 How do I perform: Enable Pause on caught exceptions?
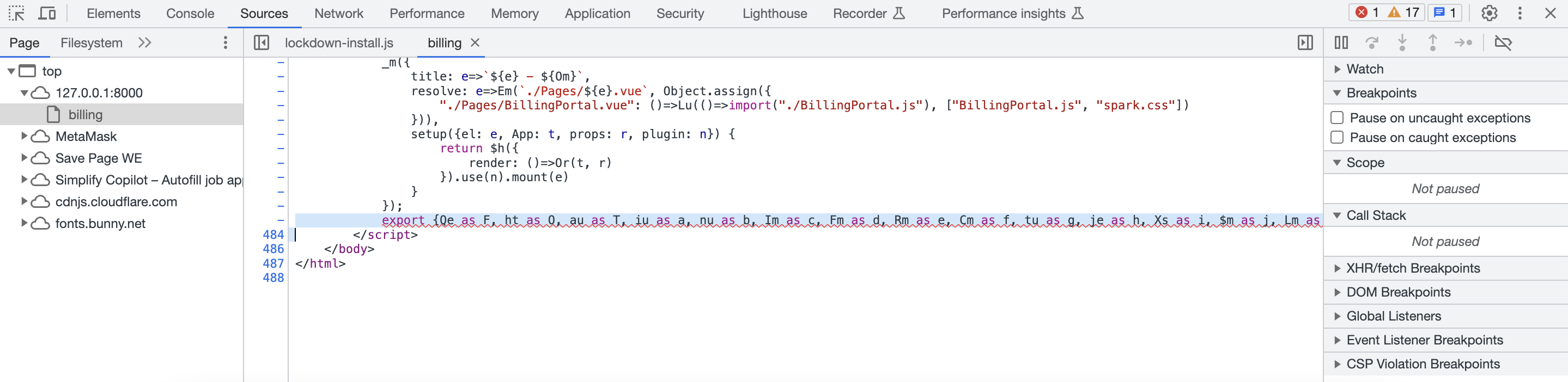(1338, 138)
